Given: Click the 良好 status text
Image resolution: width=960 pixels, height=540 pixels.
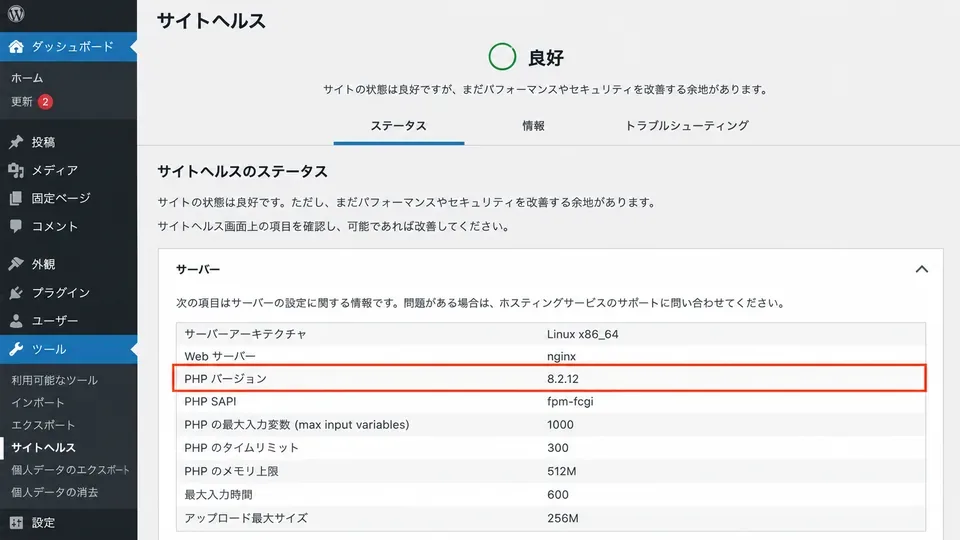Looking at the screenshot, I should pos(546,58).
